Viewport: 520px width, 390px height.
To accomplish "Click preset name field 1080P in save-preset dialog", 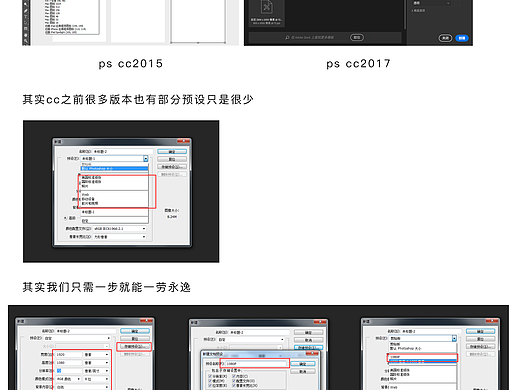I will pos(256,364).
